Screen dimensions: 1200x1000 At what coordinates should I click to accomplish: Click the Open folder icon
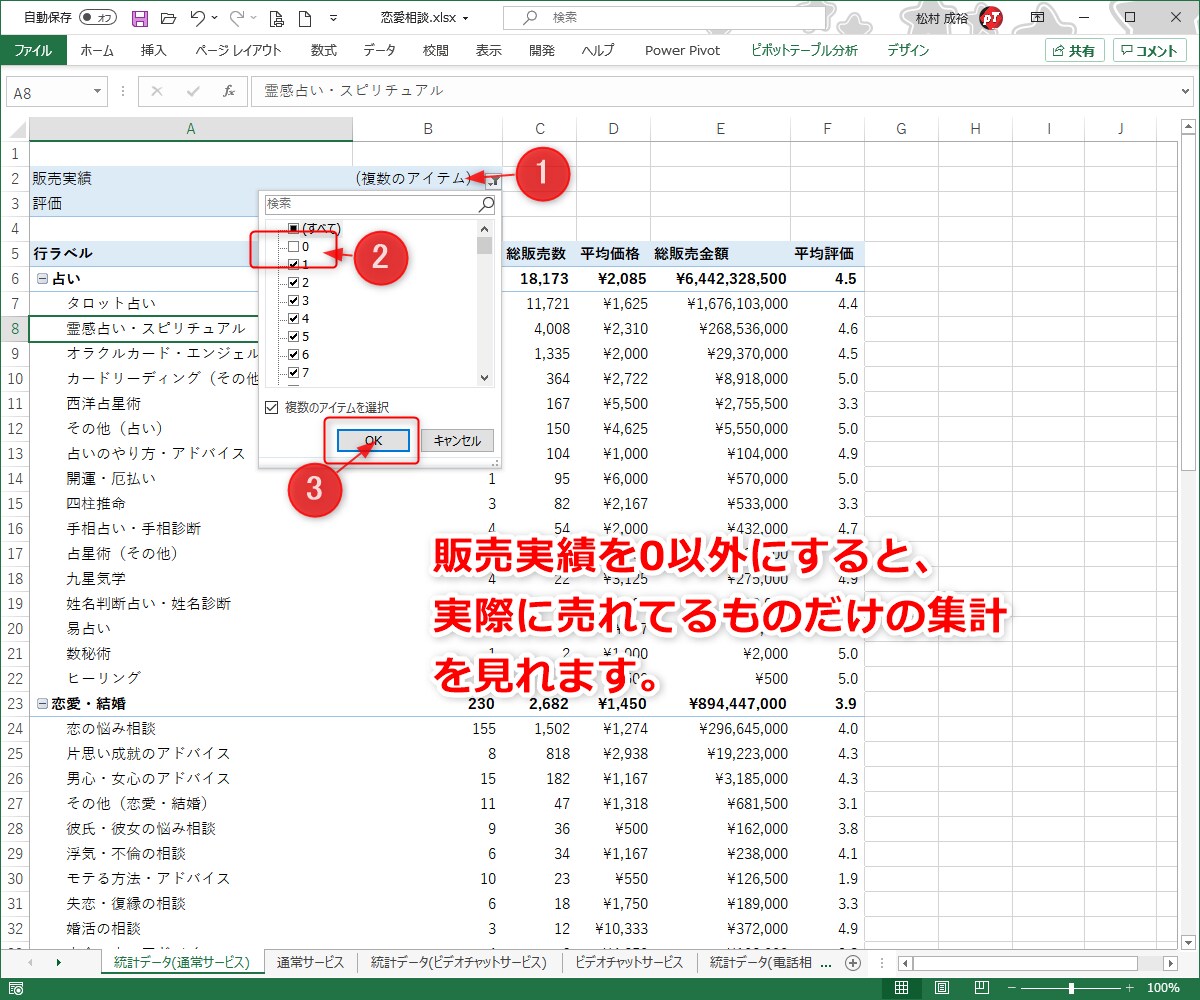(168, 17)
